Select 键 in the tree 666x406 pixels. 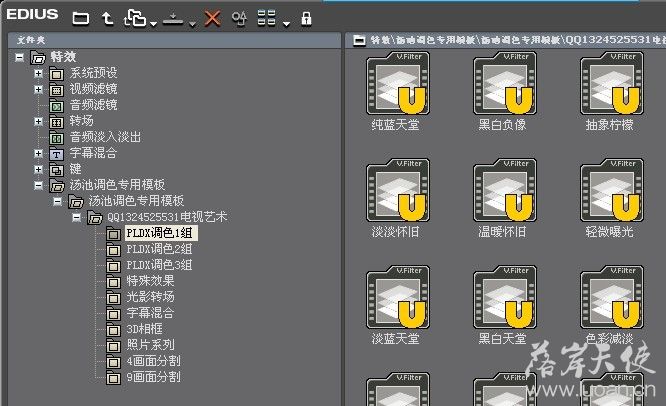[76, 169]
